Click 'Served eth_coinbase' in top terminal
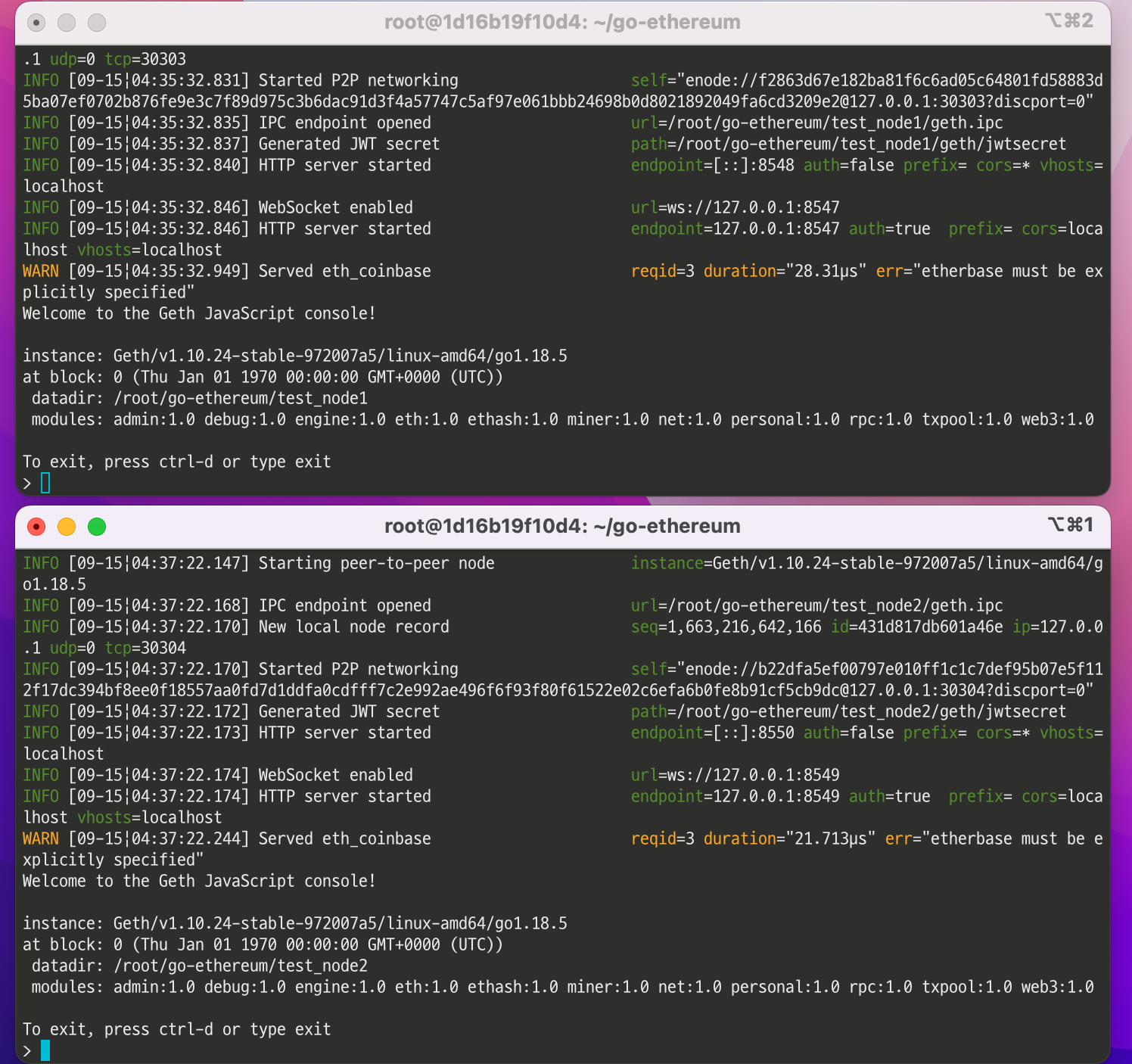 click(345, 271)
